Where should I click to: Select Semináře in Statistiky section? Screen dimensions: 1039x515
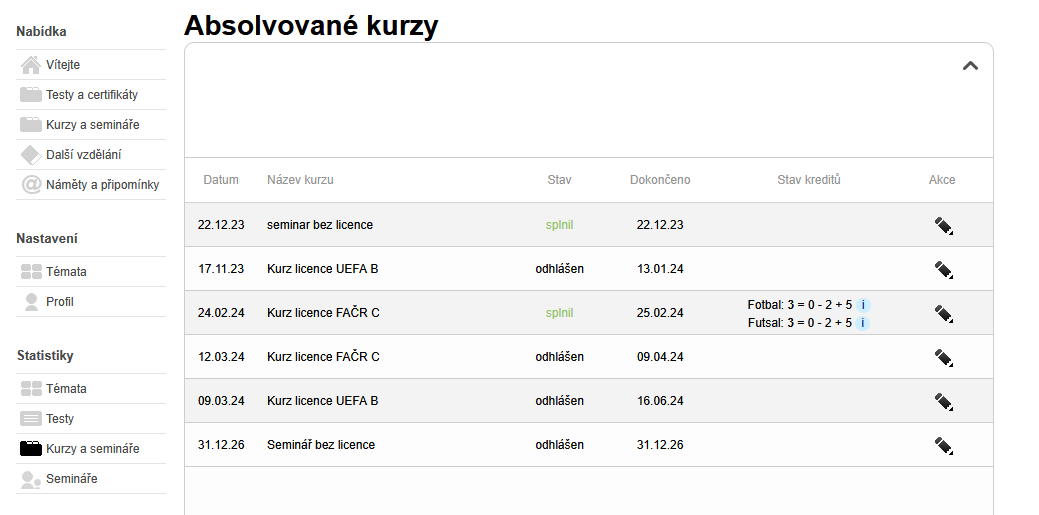pyautogui.click(x=71, y=479)
